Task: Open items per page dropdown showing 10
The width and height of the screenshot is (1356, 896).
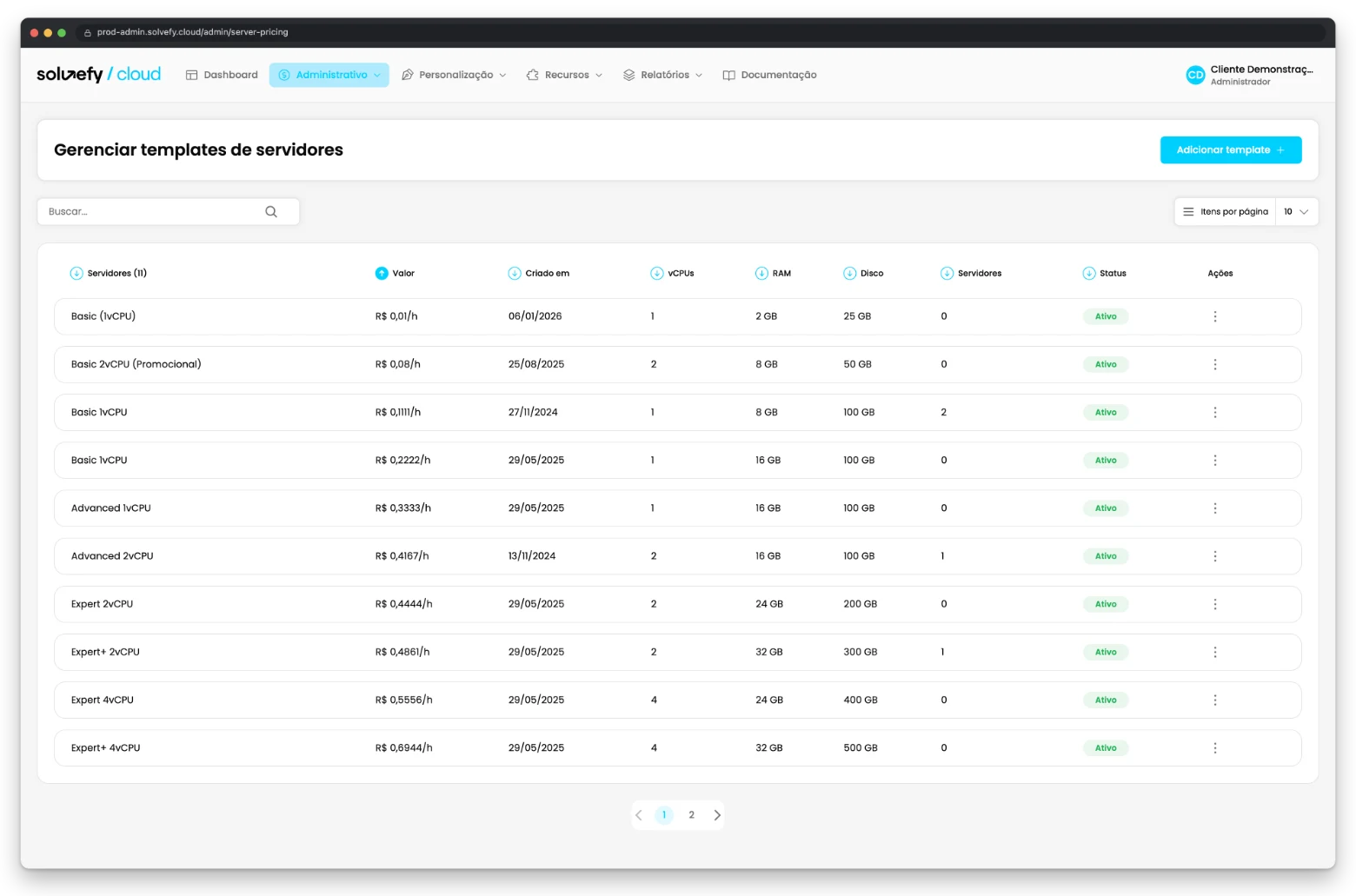Action: tap(1296, 211)
